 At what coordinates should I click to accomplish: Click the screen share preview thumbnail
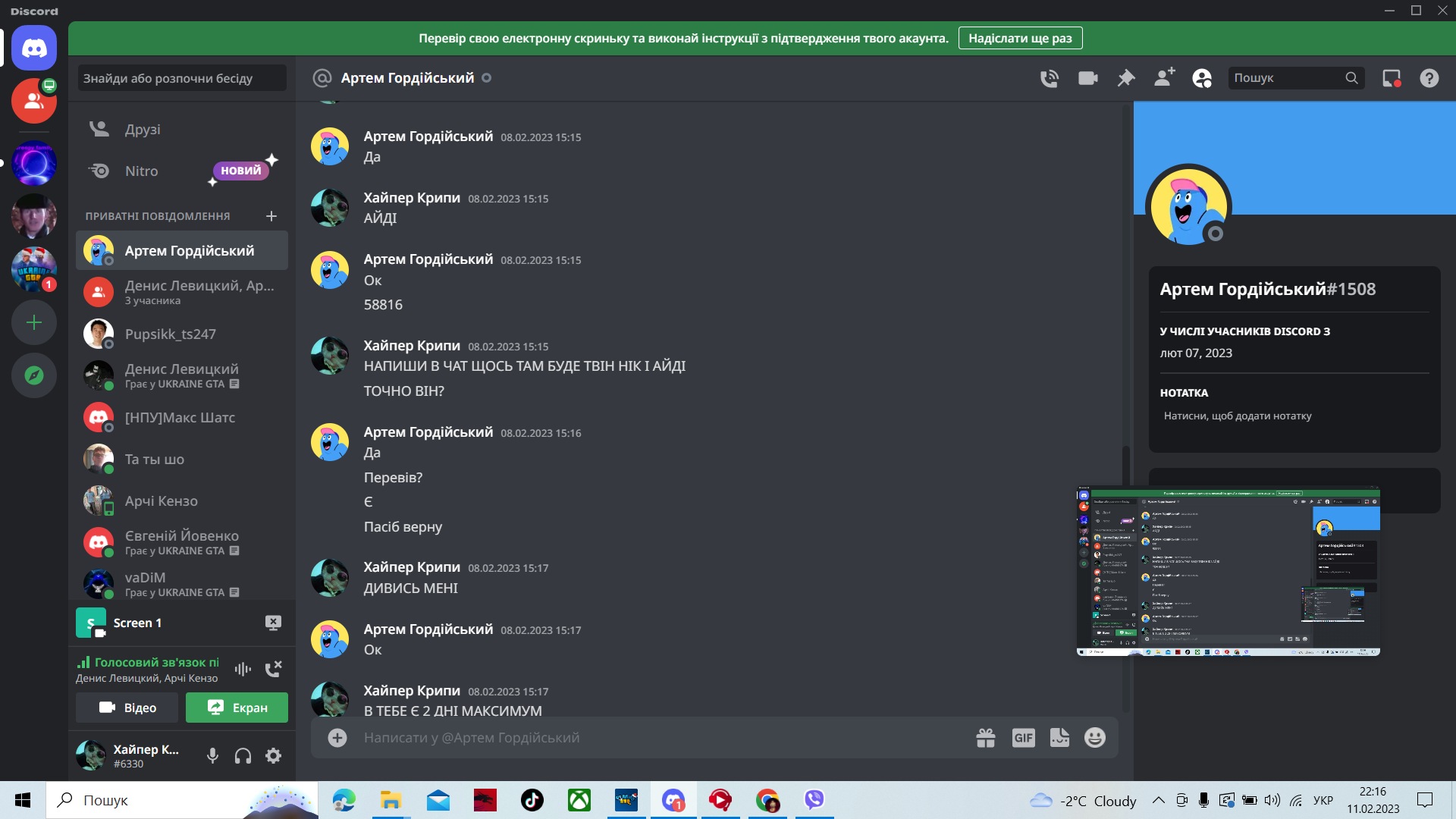1228,570
